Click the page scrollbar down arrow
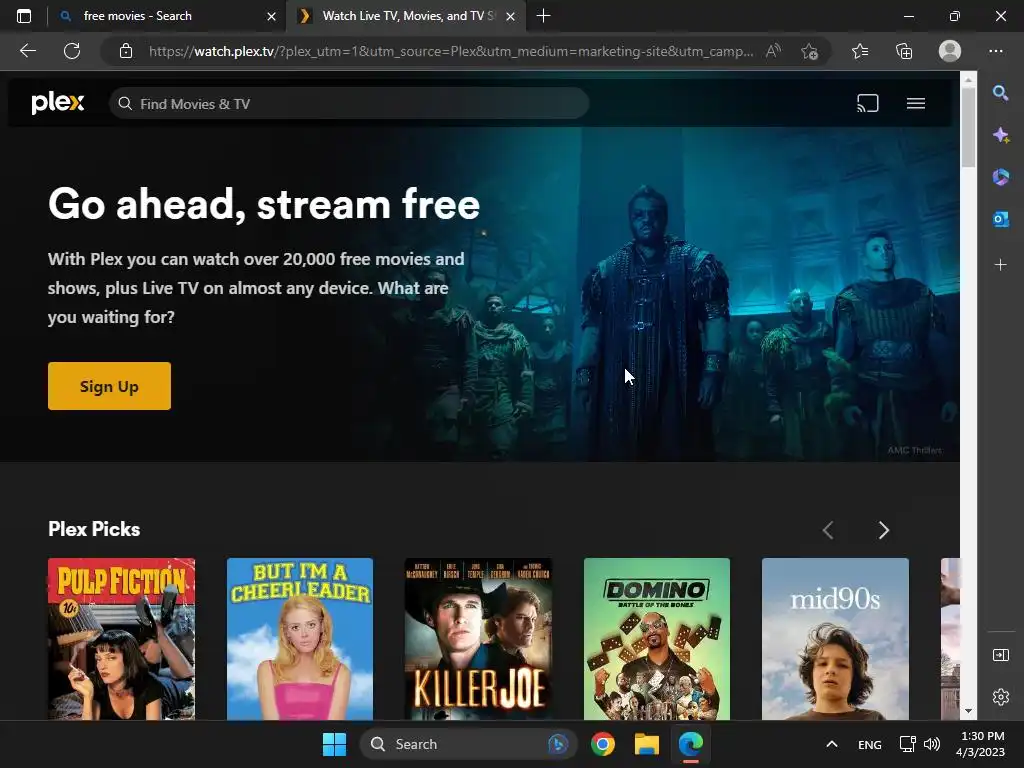The width and height of the screenshot is (1024, 768). tap(968, 711)
